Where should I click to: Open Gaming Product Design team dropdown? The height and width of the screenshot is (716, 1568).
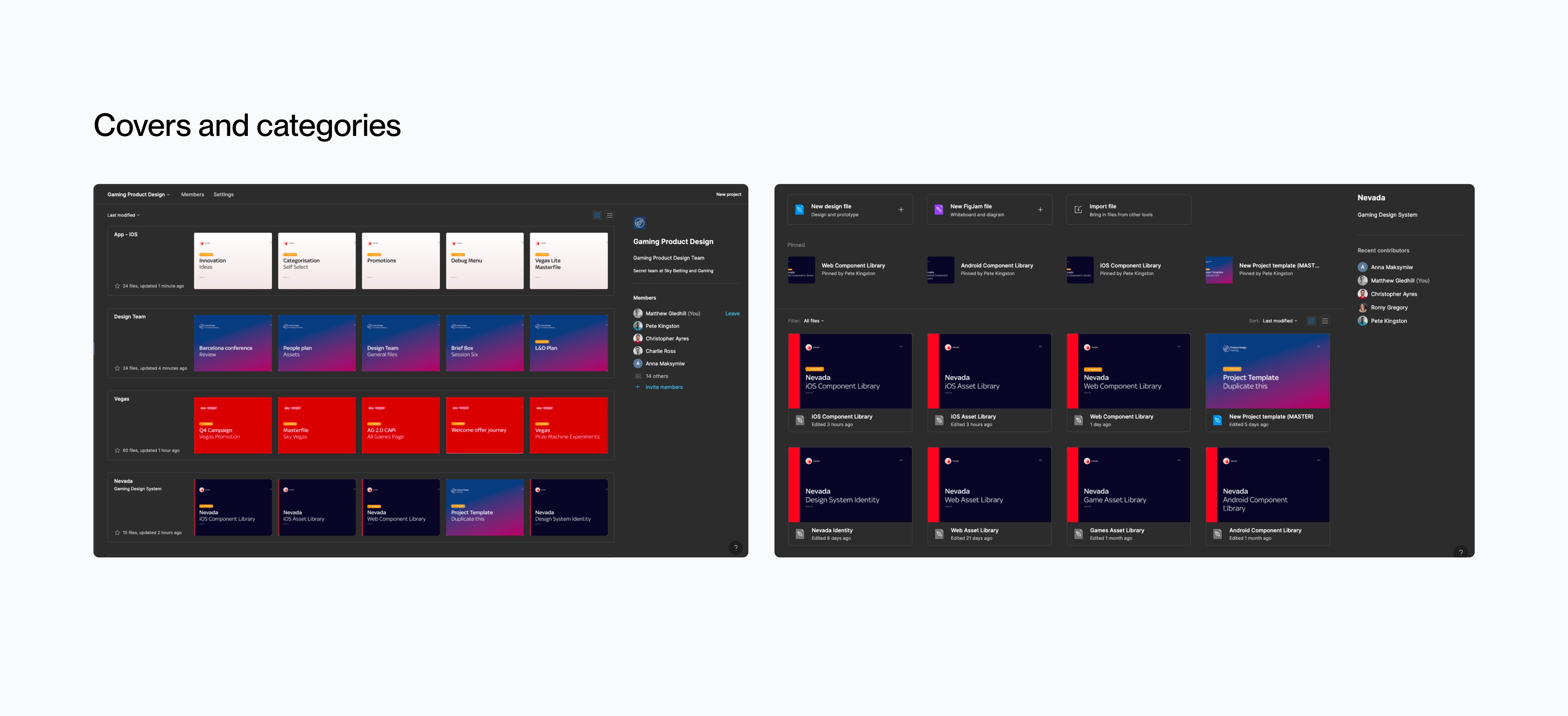139,194
